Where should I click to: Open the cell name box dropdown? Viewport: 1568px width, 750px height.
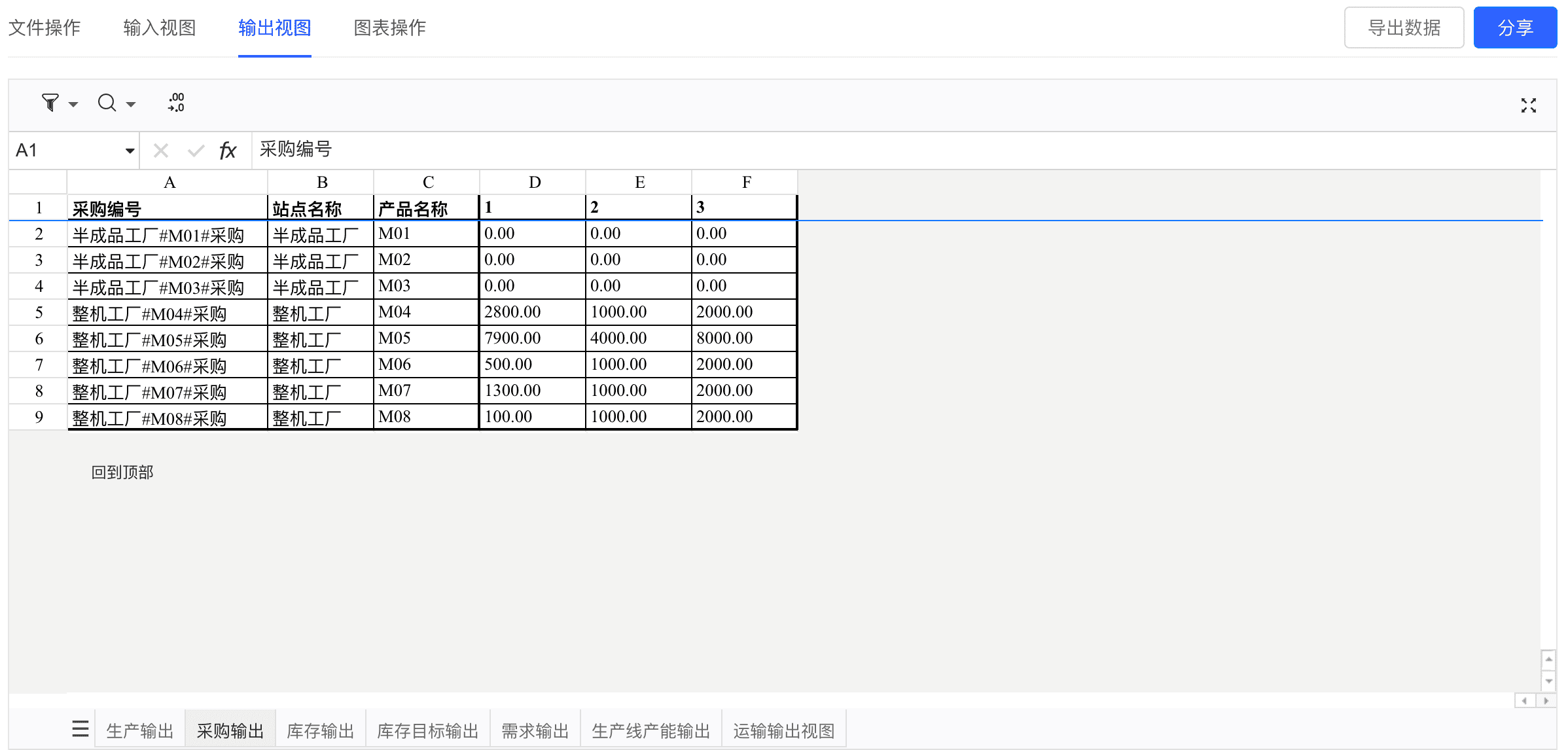(x=130, y=151)
